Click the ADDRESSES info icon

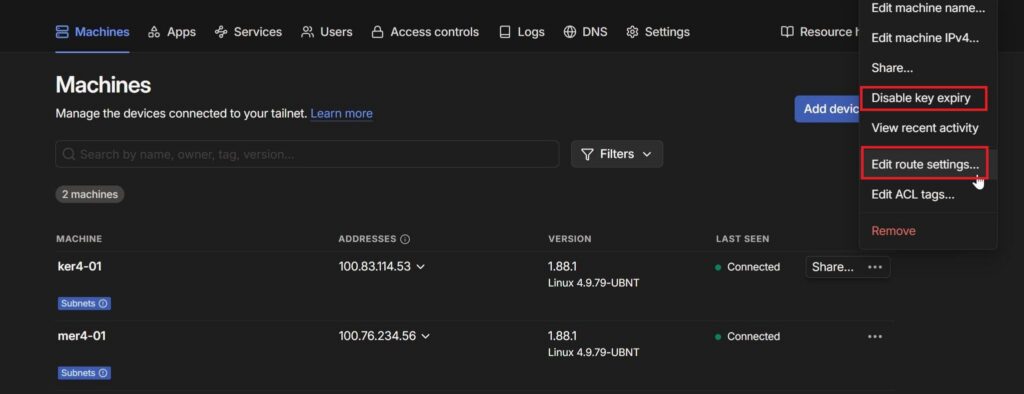pos(405,239)
